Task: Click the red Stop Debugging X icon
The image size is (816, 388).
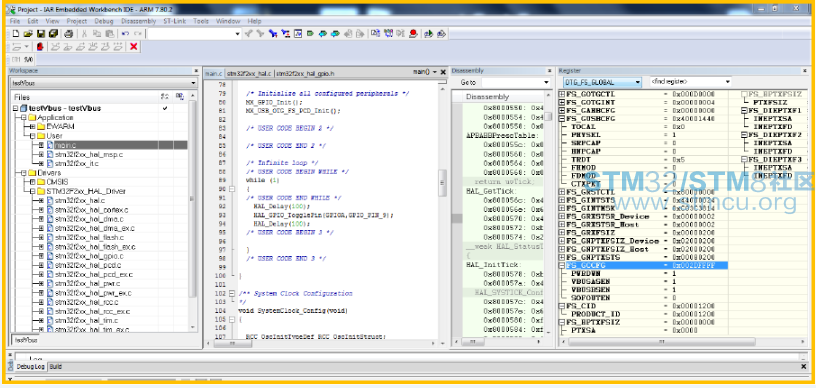Action: pos(133,47)
